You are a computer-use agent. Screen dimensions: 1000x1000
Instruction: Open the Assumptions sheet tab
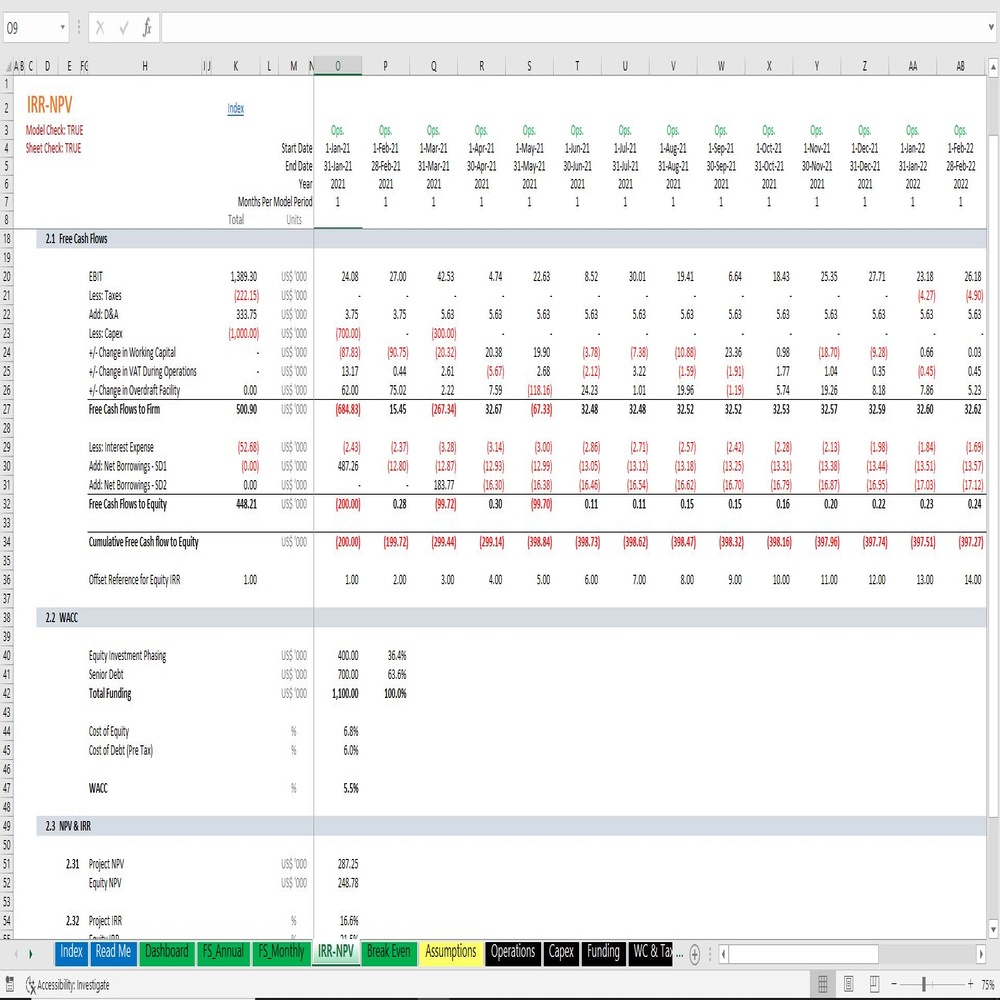click(450, 952)
